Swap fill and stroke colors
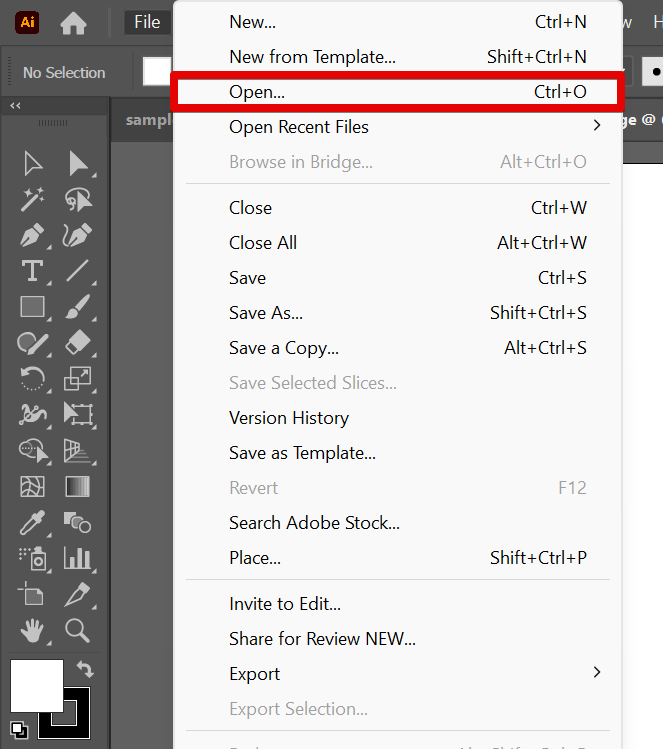 tap(84, 670)
